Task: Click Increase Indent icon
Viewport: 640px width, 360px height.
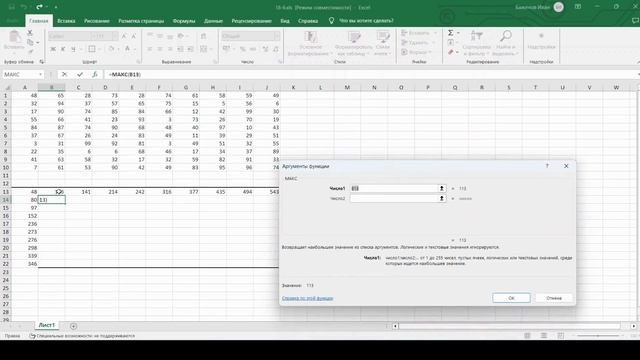Action: 190,49
